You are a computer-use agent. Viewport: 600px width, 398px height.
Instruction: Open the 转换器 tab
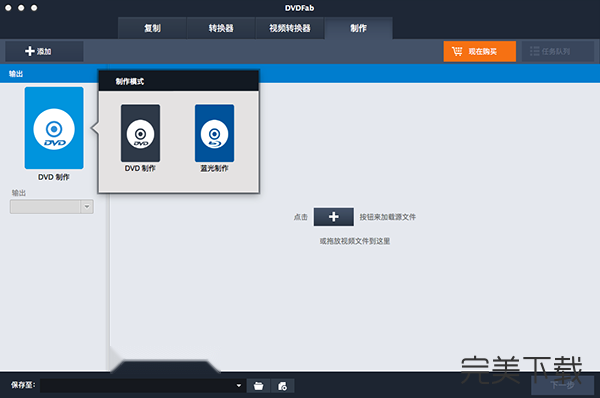[x=221, y=28]
